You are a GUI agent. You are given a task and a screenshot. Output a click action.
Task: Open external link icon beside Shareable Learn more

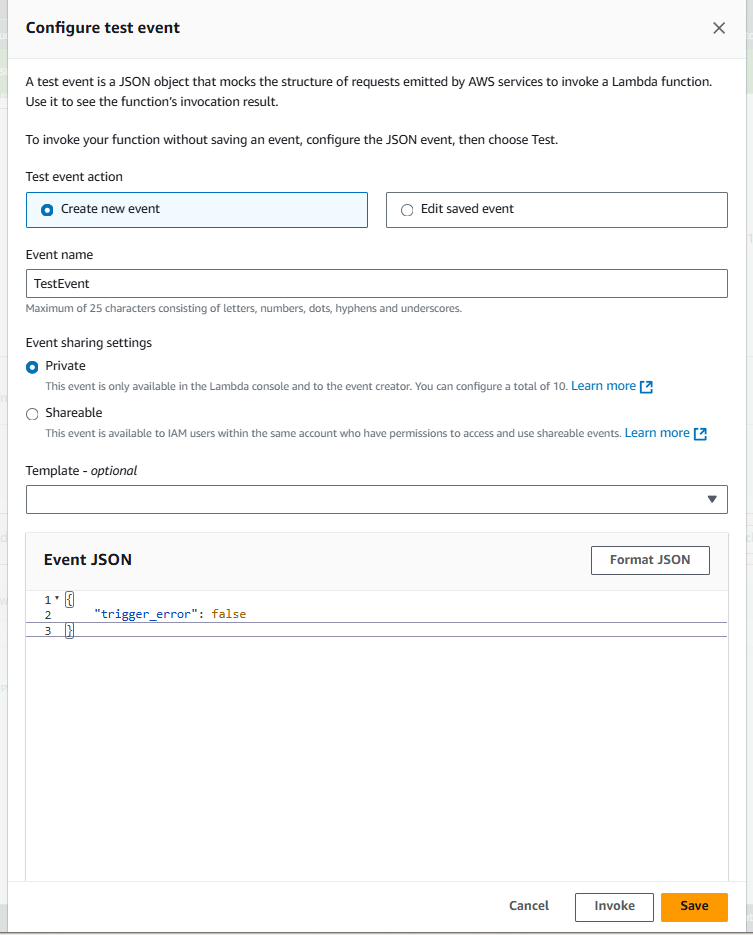point(702,433)
